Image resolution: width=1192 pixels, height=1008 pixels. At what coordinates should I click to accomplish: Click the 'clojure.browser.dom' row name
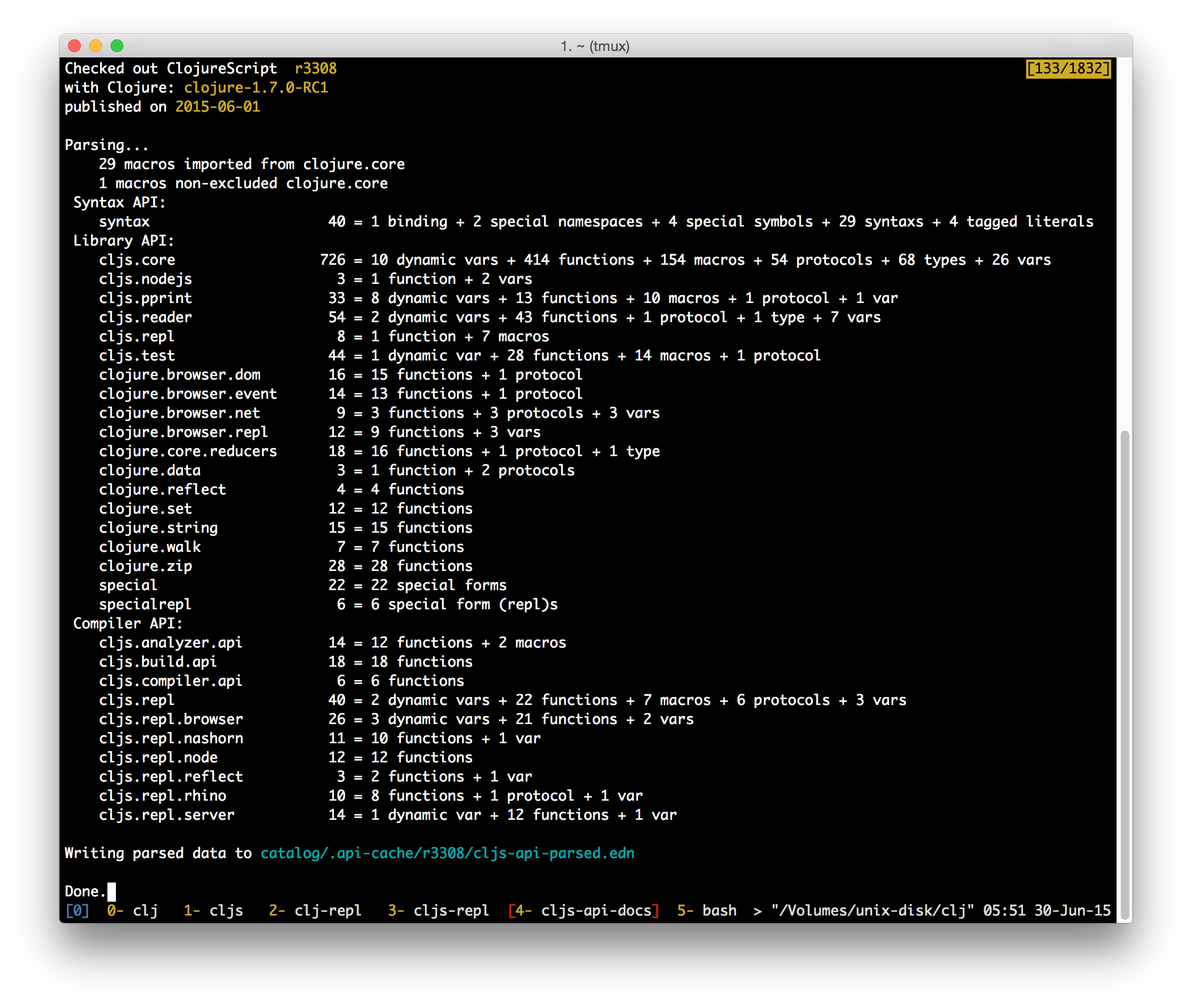pos(179,375)
